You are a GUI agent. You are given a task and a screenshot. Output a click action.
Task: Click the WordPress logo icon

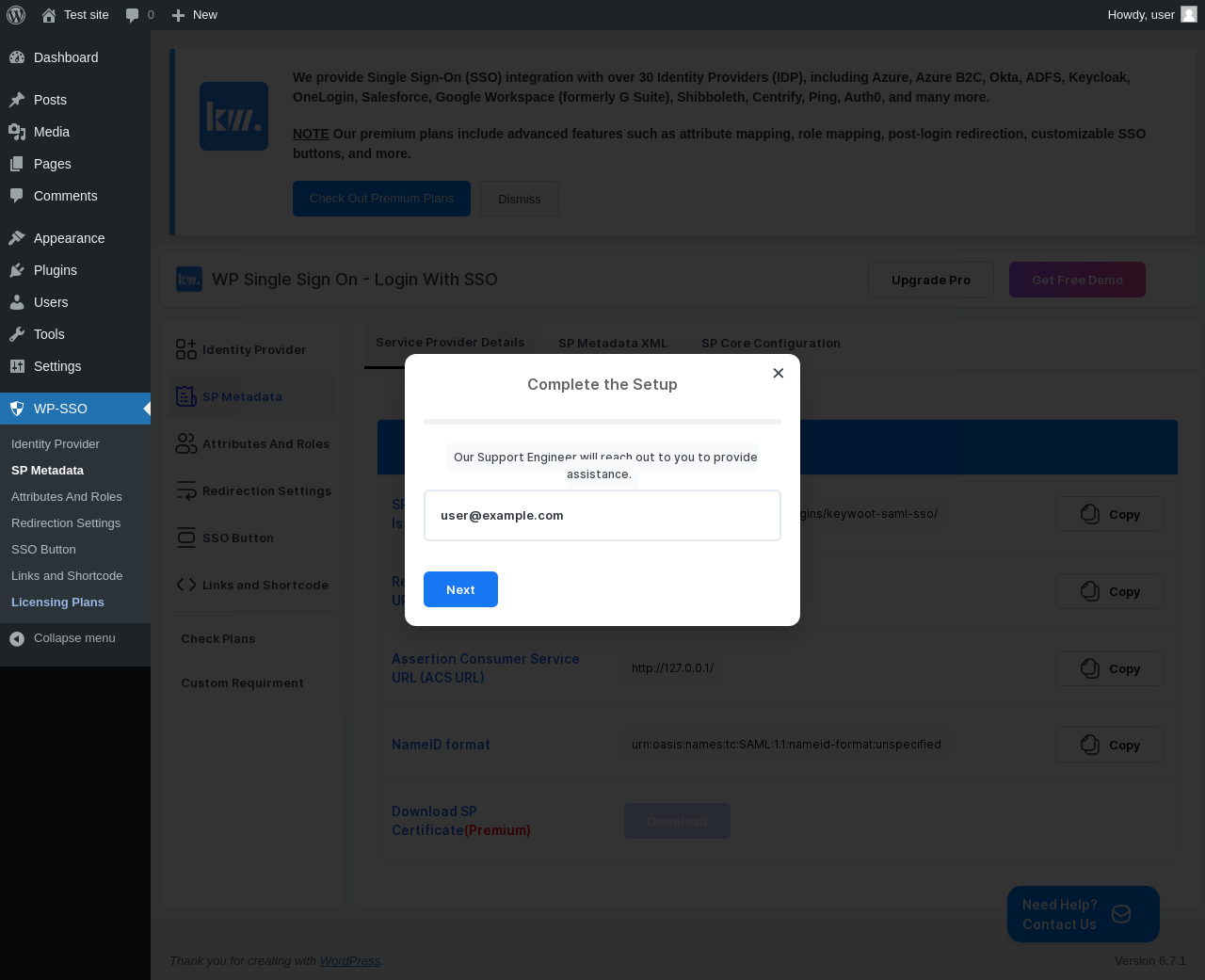[x=16, y=15]
